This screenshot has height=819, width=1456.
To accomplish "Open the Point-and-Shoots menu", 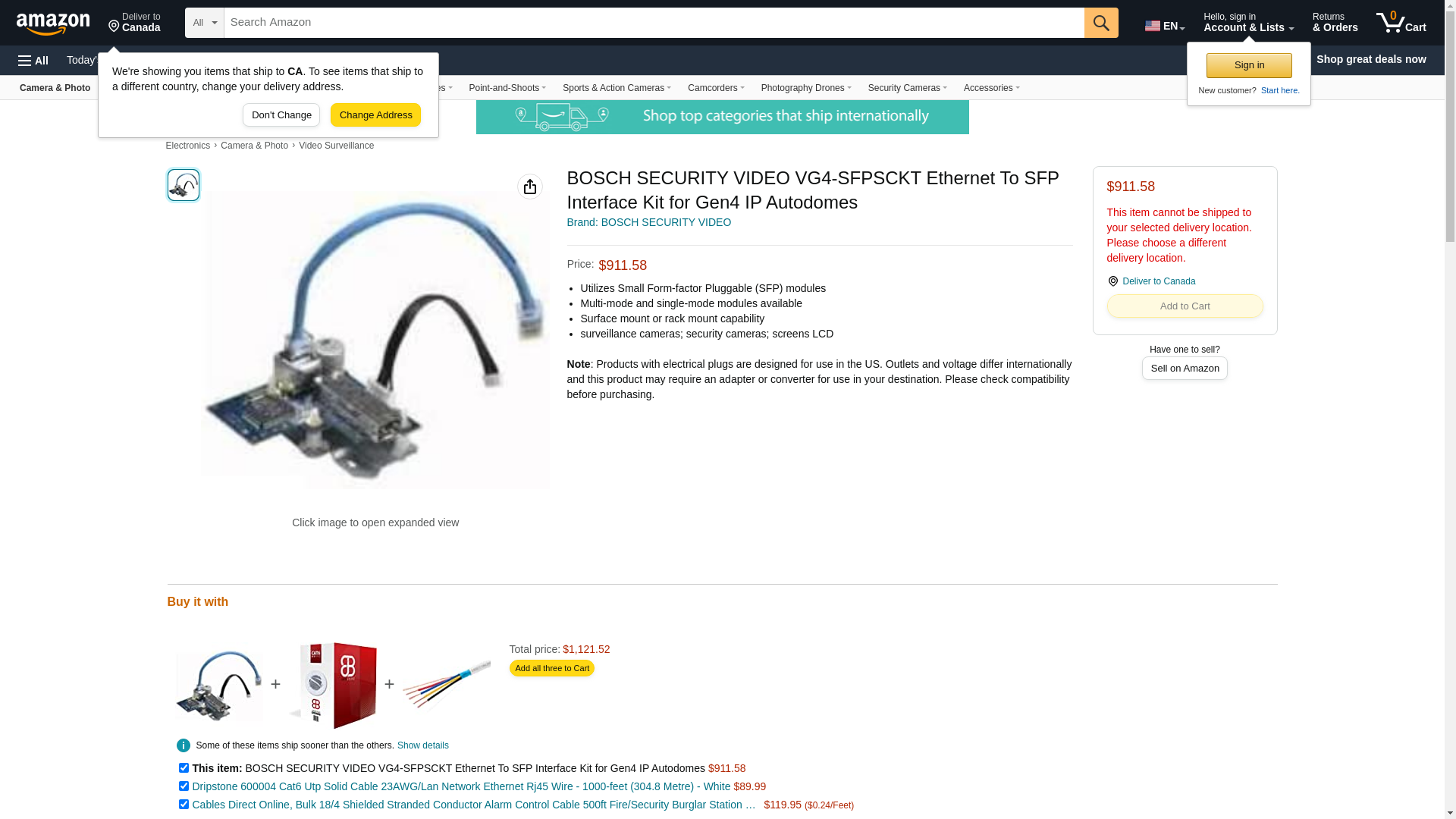I will click(507, 88).
